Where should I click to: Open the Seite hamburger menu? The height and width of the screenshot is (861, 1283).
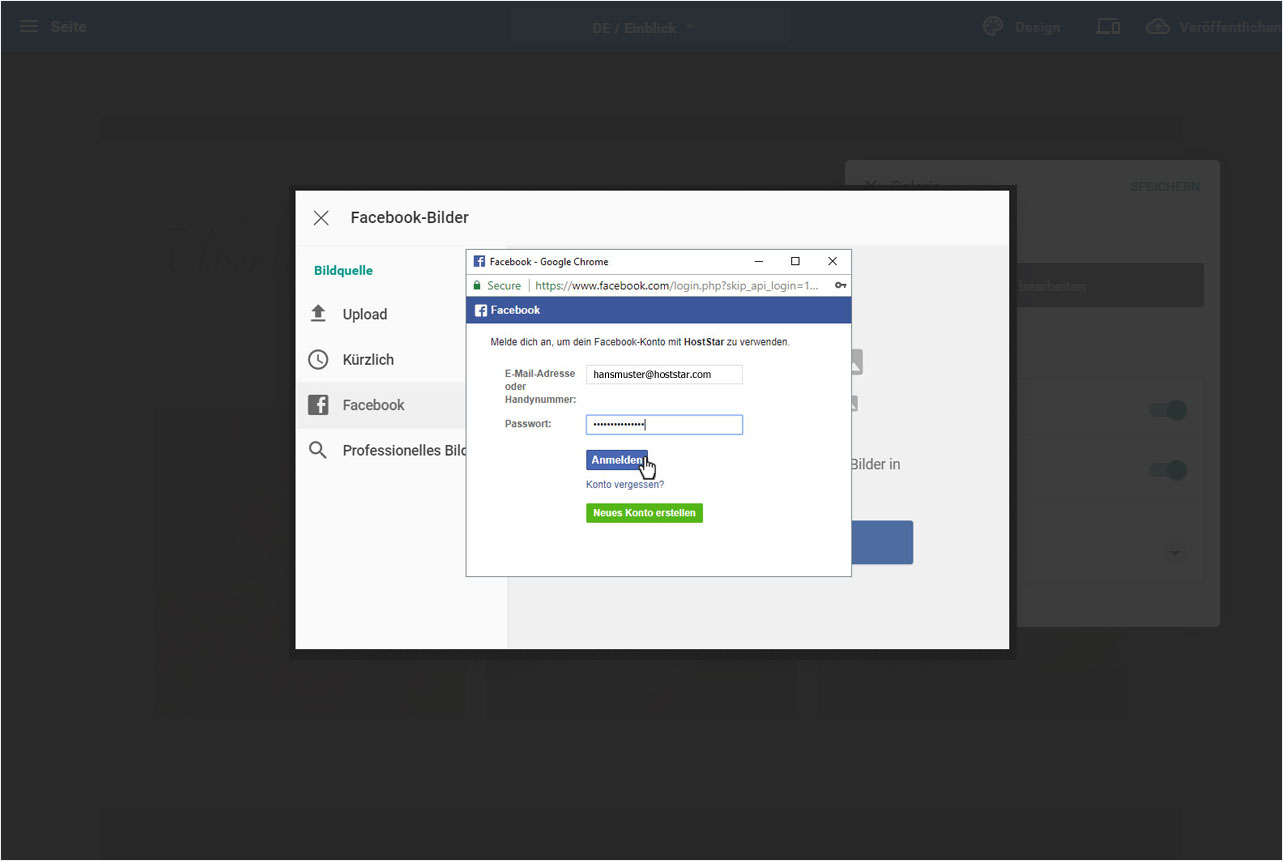click(x=30, y=26)
